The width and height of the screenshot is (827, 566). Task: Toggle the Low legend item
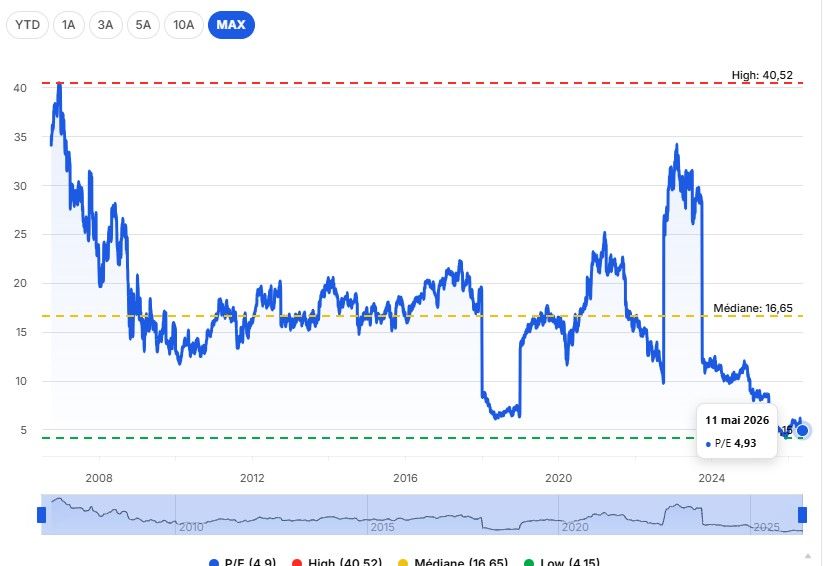(562, 562)
